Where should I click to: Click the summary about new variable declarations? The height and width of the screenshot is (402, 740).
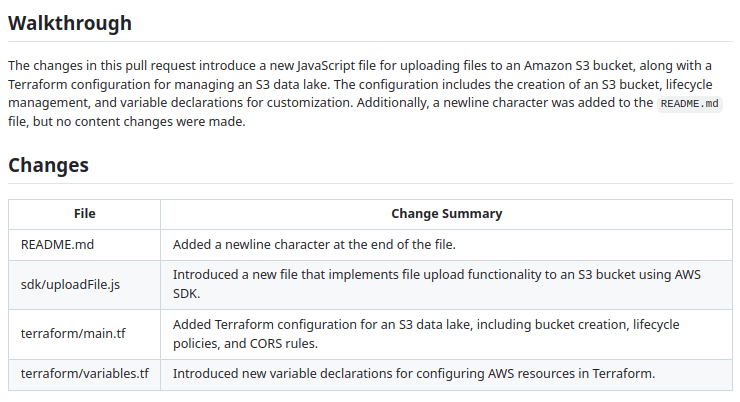click(x=413, y=374)
